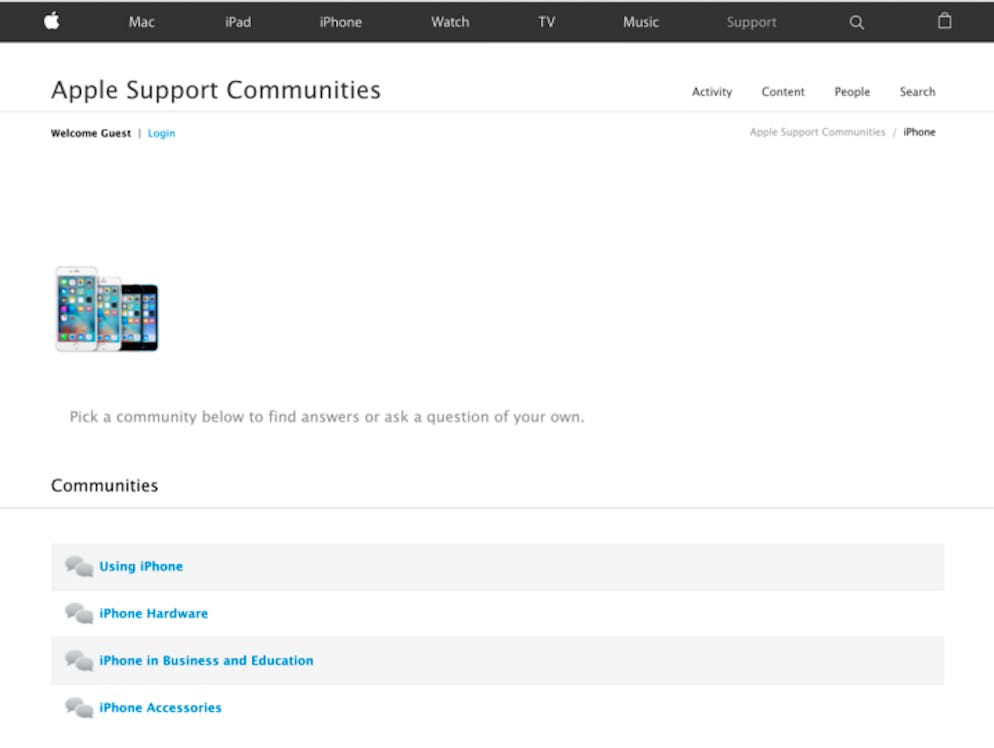Click the iPhone breadcrumb entry

919,132
